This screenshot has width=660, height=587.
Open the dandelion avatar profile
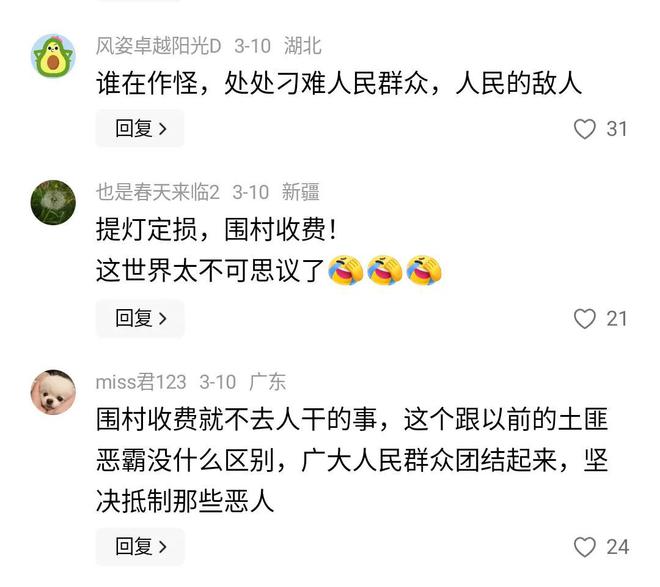click(53, 202)
